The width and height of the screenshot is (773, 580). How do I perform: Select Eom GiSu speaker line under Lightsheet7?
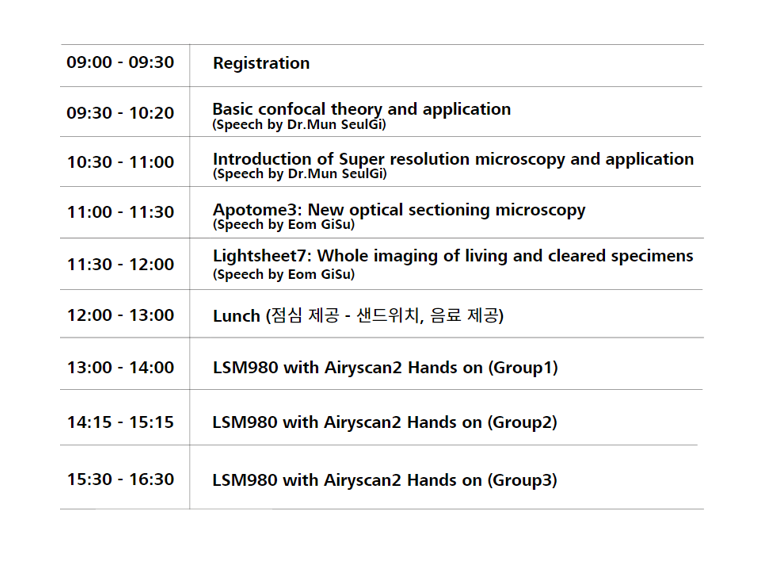pos(283,274)
